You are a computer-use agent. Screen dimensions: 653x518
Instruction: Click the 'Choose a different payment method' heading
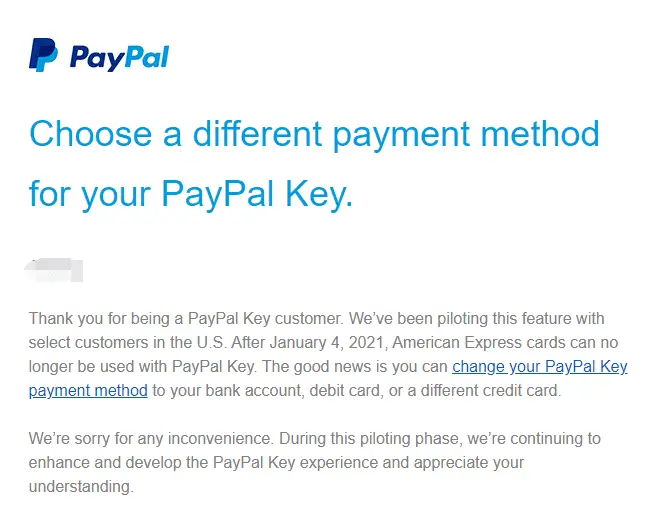[x=314, y=134]
